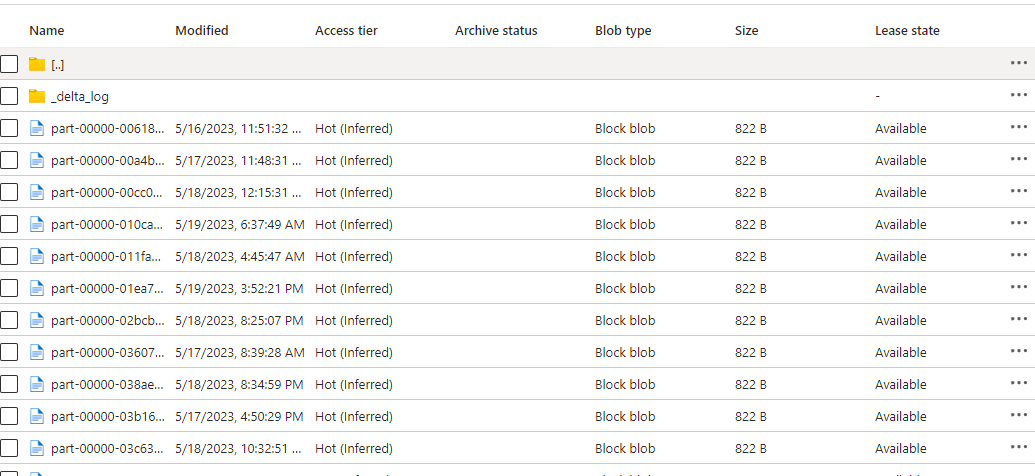Screen dimensions: 1035x476
Task: Open more options for _delta_log row
Action: coord(1019,96)
